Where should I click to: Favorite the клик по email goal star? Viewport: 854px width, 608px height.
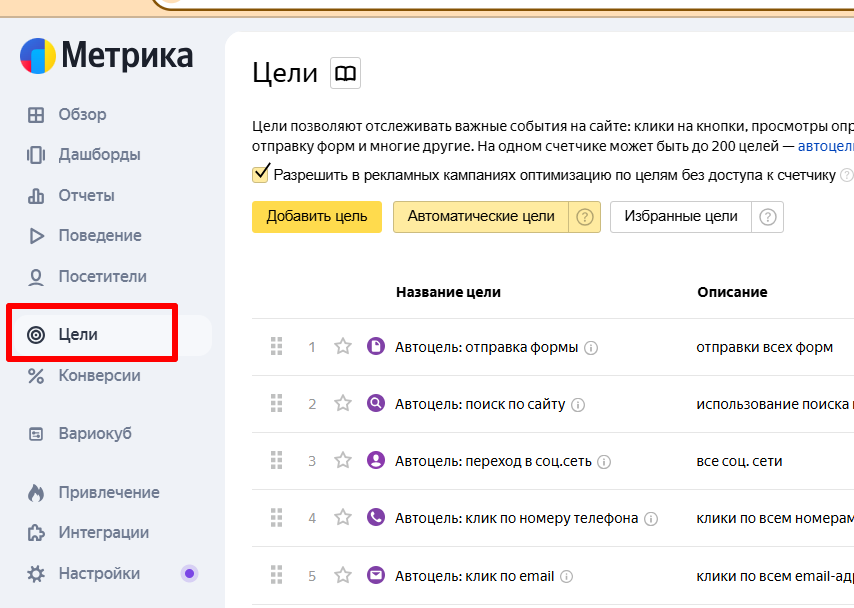[x=343, y=575]
